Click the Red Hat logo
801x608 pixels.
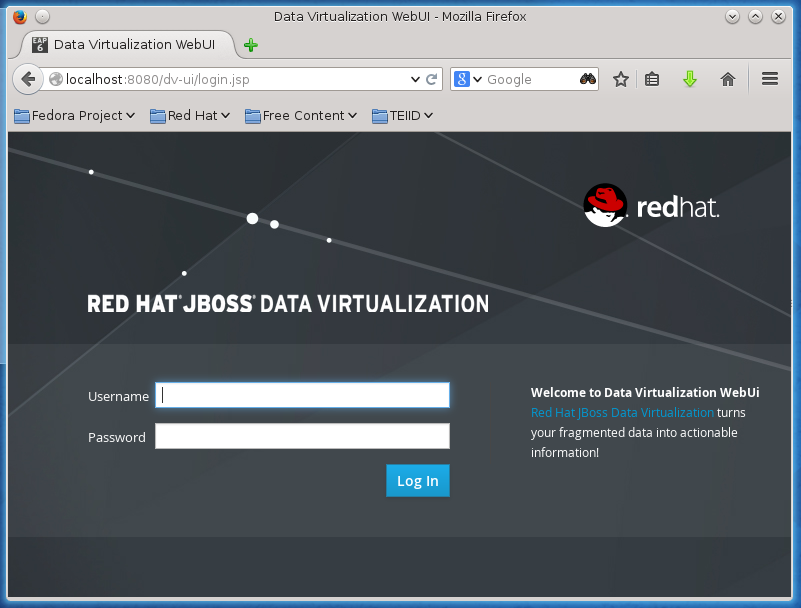pyautogui.click(x=651, y=205)
